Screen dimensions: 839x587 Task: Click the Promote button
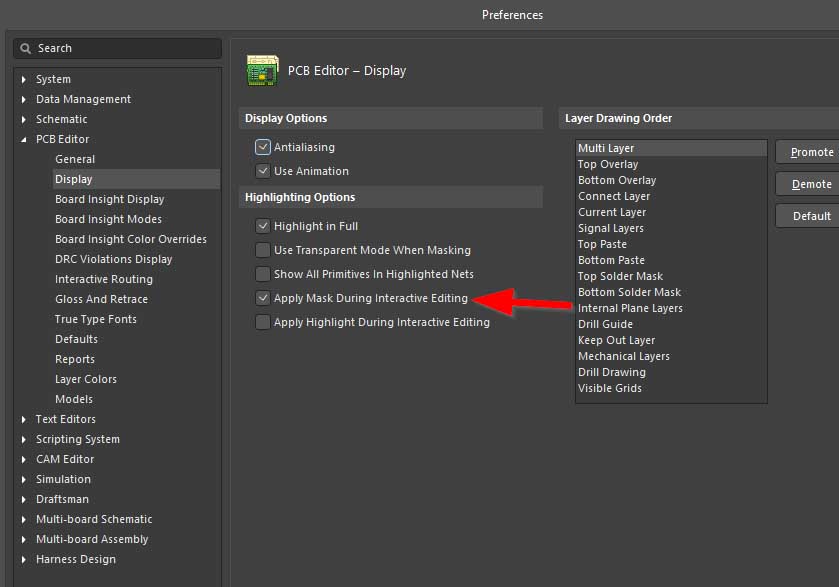point(809,152)
